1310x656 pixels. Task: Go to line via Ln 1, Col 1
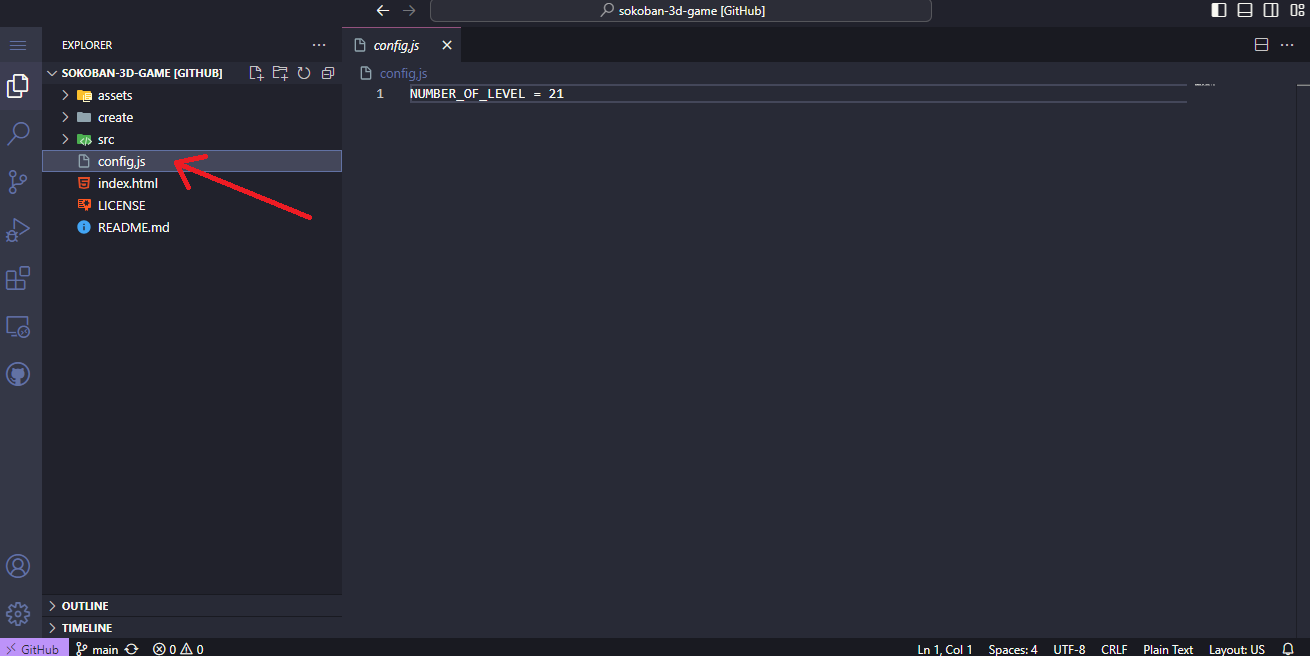click(x=945, y=649)
